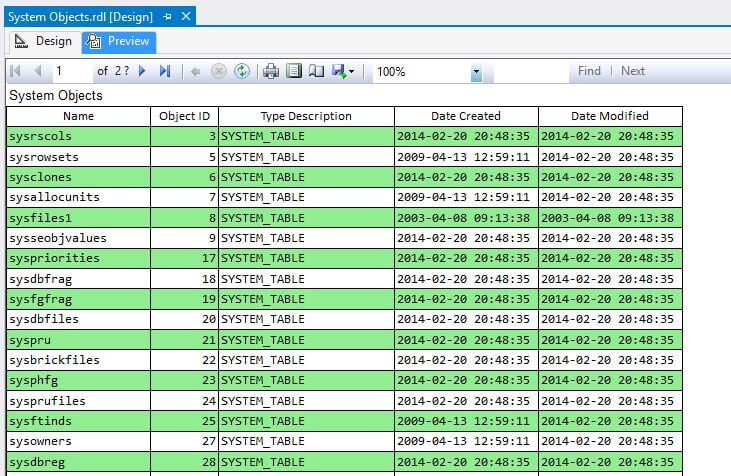Viewport: 731px width, 476px height.
Task: Click Object ID 3 cell
Action: [x=185, y=136]
